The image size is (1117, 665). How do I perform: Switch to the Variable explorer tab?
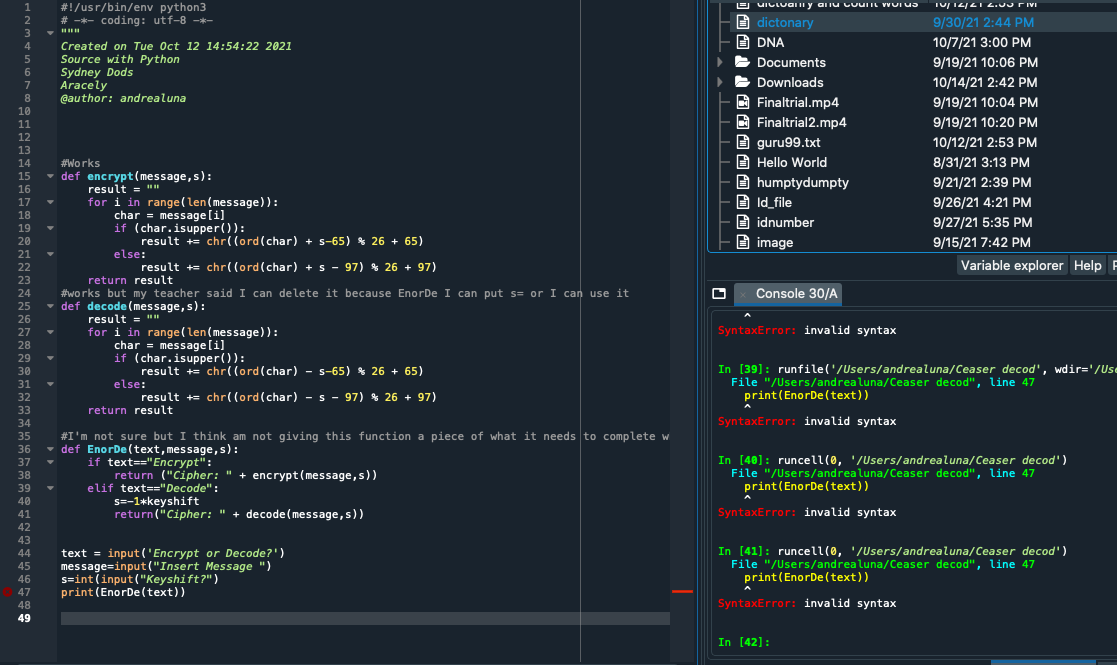[x=1012, y=266]
